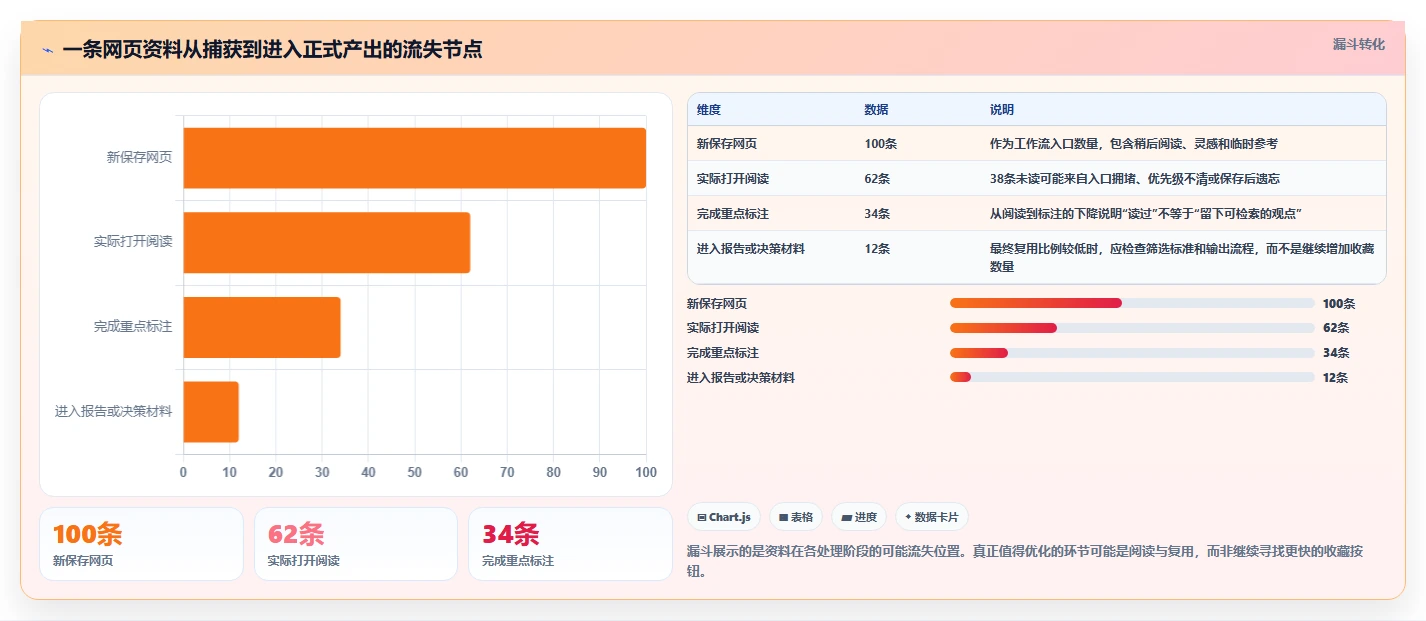
Task: Click the 漏斗转化 label in the header
Action: tap(1358, 44)
